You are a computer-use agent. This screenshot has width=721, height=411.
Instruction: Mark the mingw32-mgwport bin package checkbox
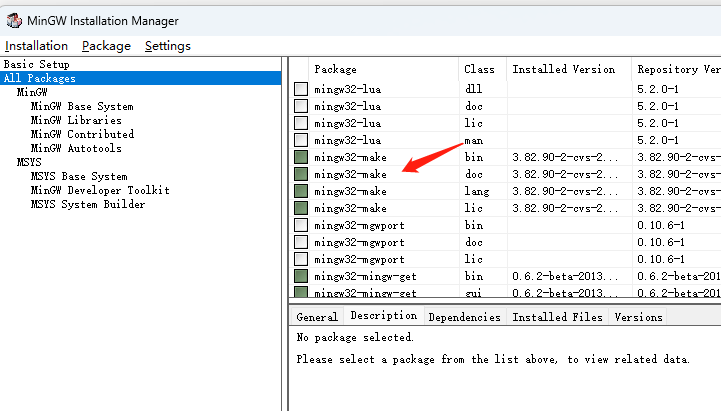tap(301, 225)
